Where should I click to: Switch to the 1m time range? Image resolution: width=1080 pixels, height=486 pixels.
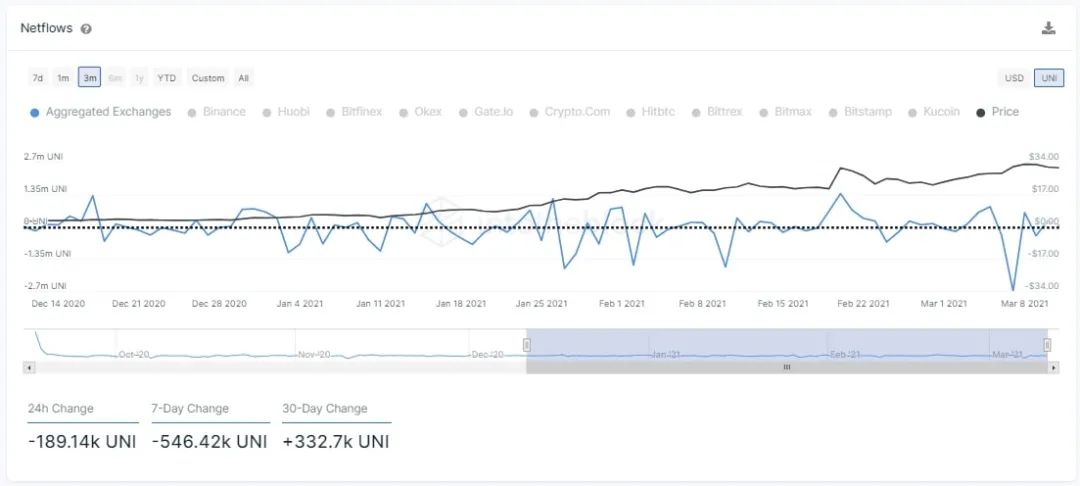(63, 78)
